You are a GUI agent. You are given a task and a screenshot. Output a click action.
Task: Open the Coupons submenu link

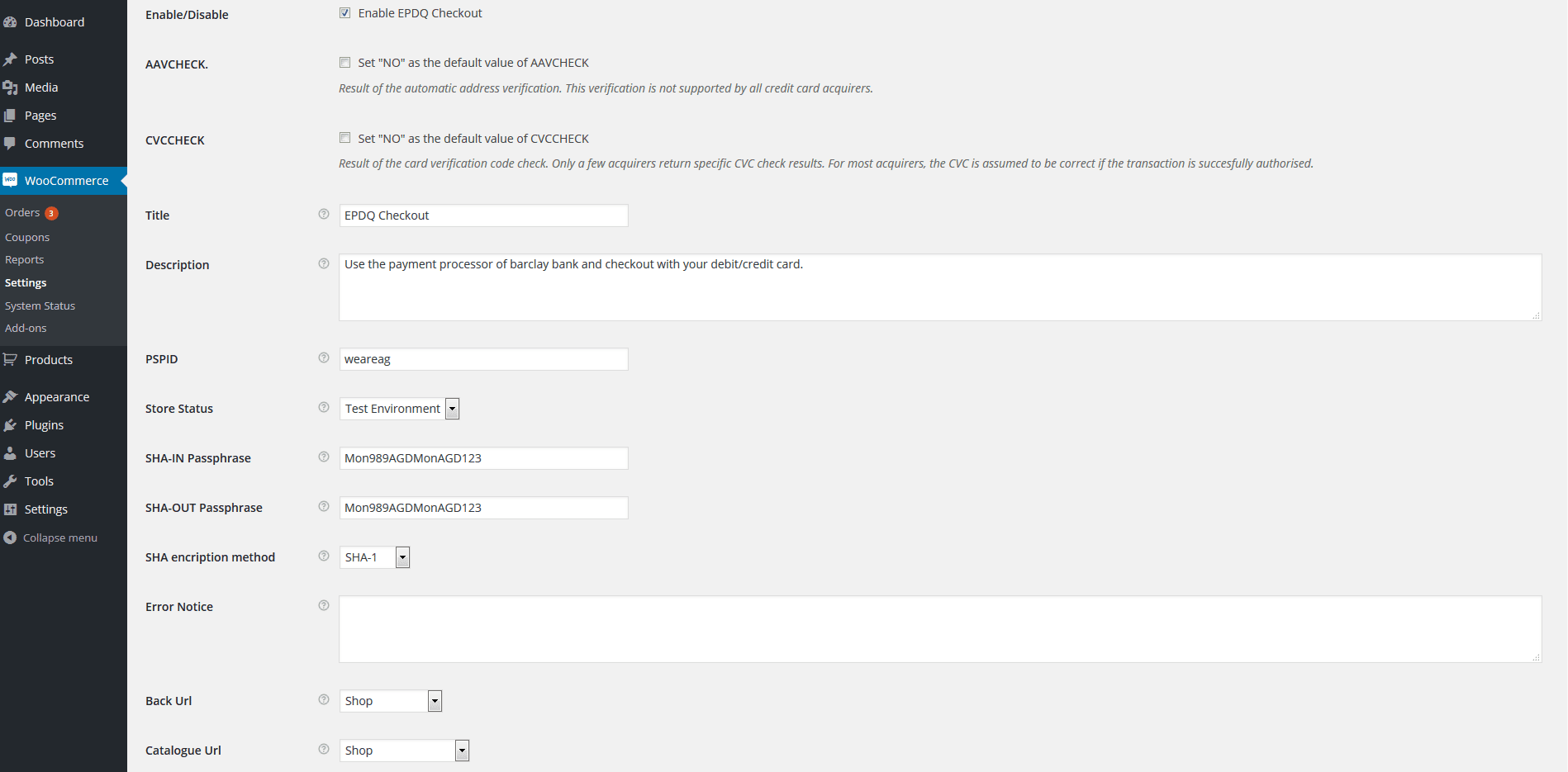[x=27, y=237]
